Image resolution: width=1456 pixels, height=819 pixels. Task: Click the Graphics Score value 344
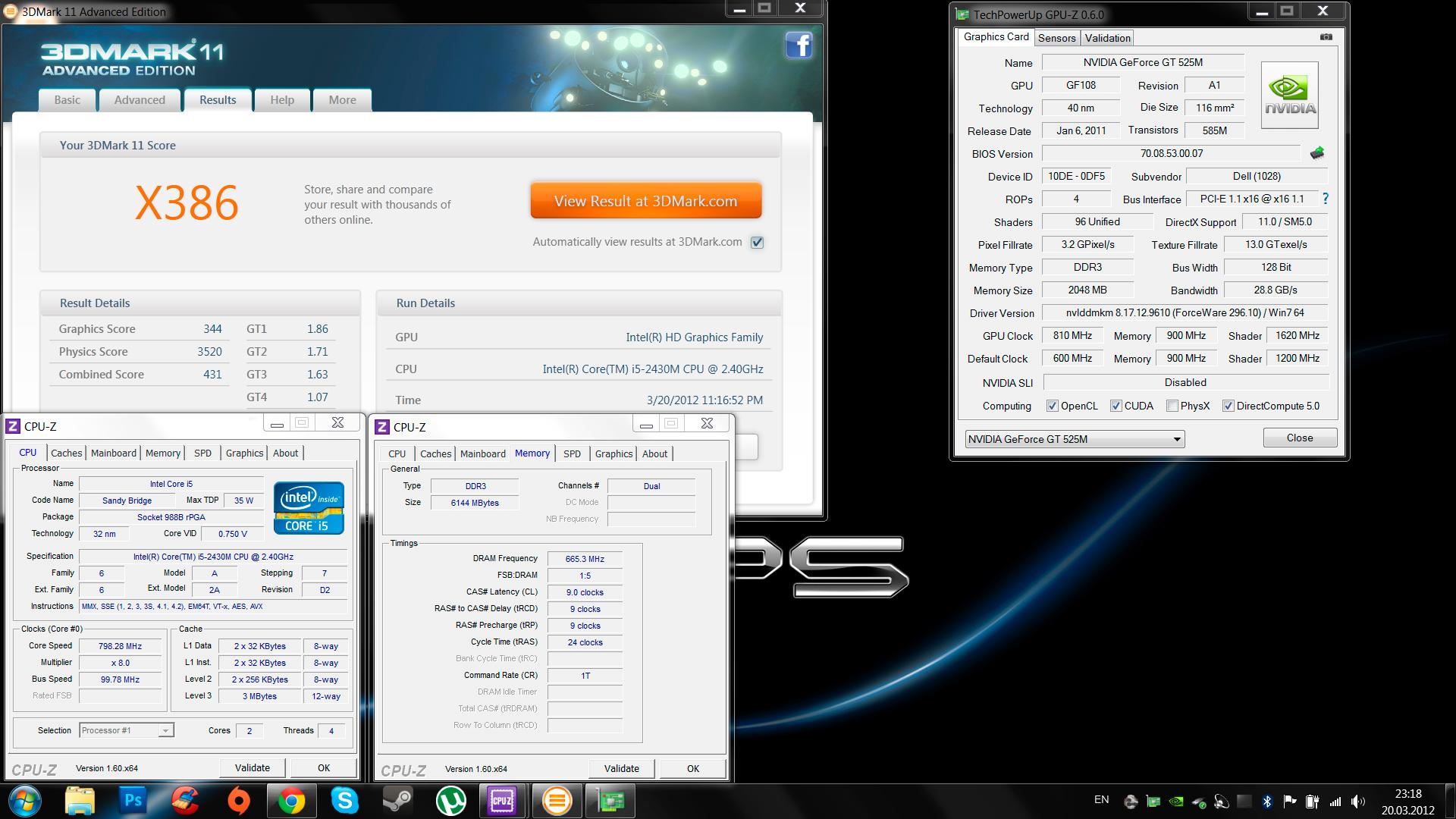tap(212, 328)
